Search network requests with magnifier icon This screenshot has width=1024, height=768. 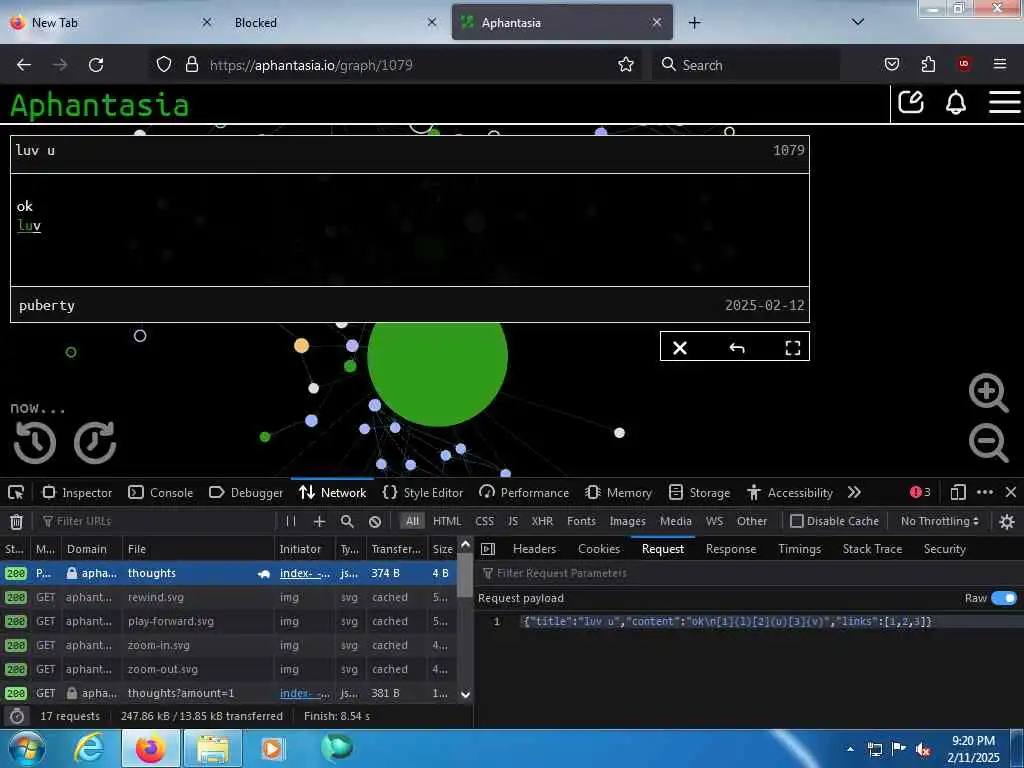[347, 521]
